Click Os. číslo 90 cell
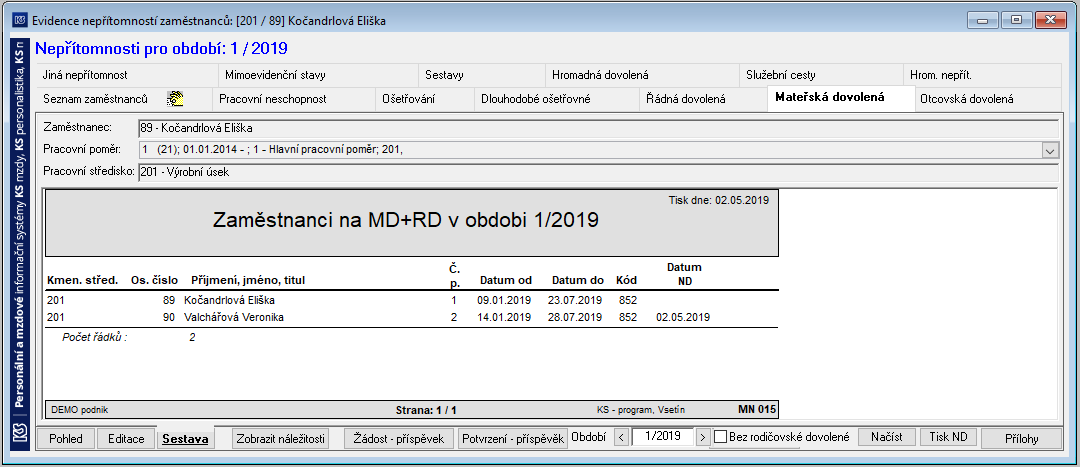 (x=168, y=318)
